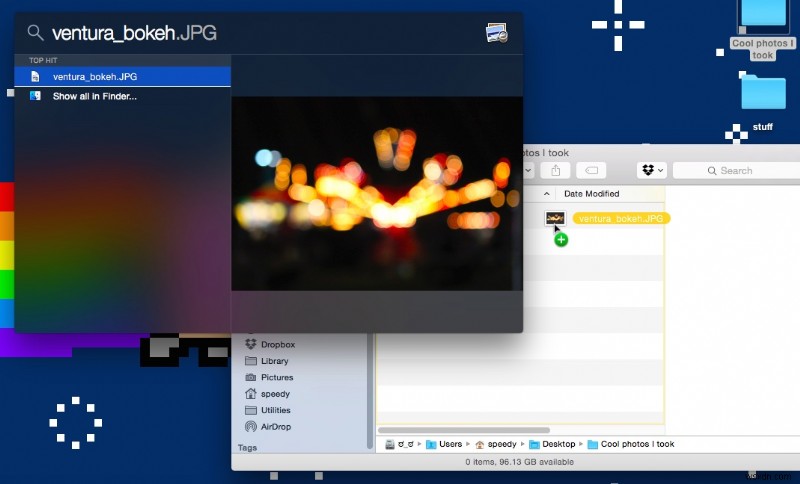Click the disk icon in Finder path bar

pyautogui.click(x=390, y=444)
